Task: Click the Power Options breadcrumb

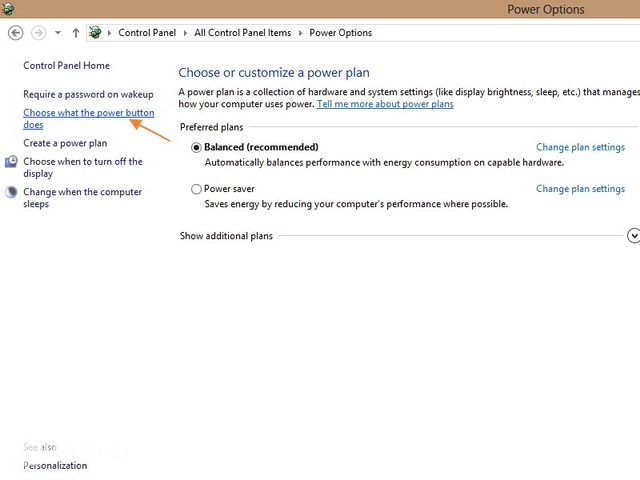Action: [x=340, y=33]
